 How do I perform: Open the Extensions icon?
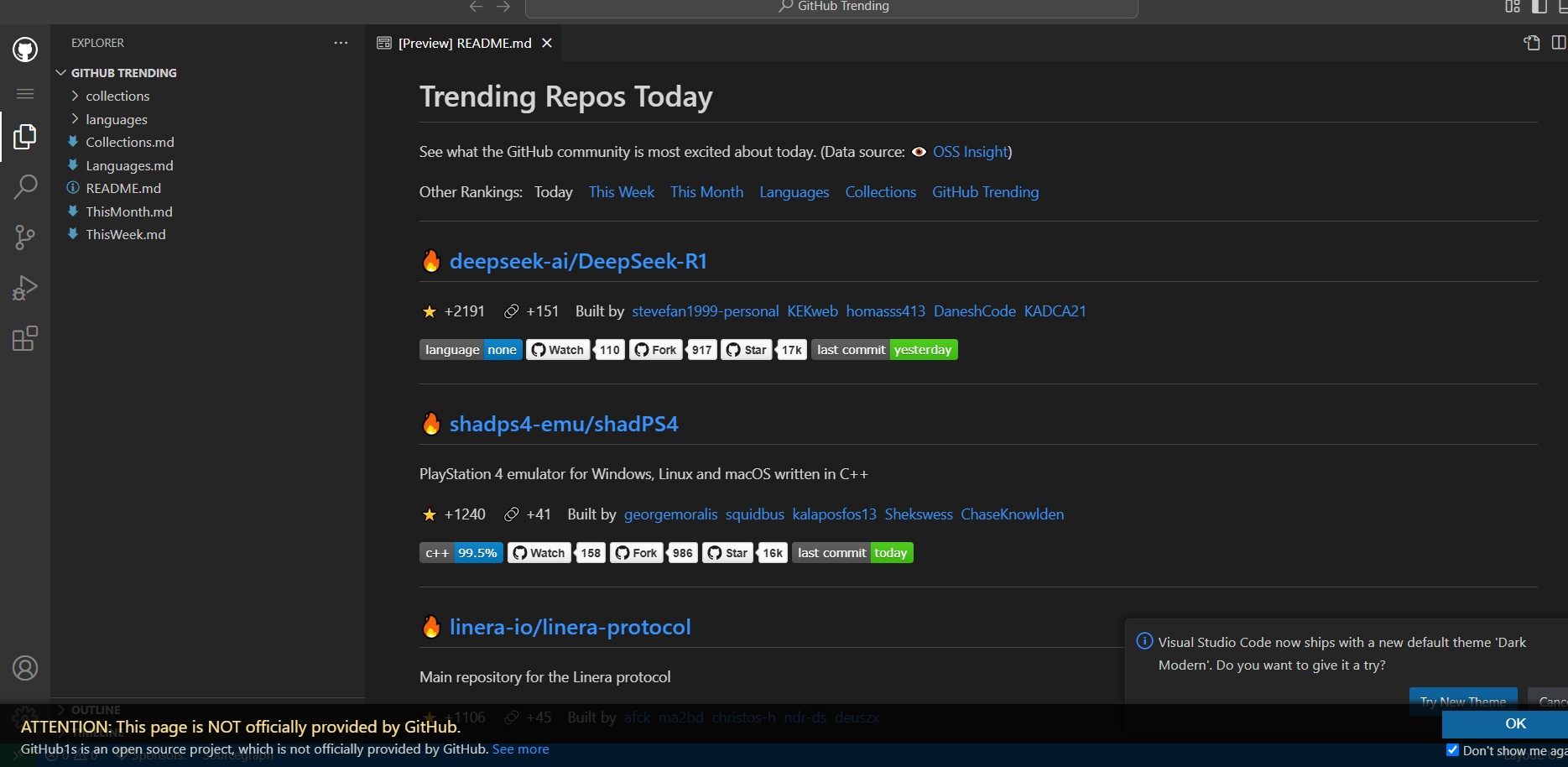tap(25, 338)
